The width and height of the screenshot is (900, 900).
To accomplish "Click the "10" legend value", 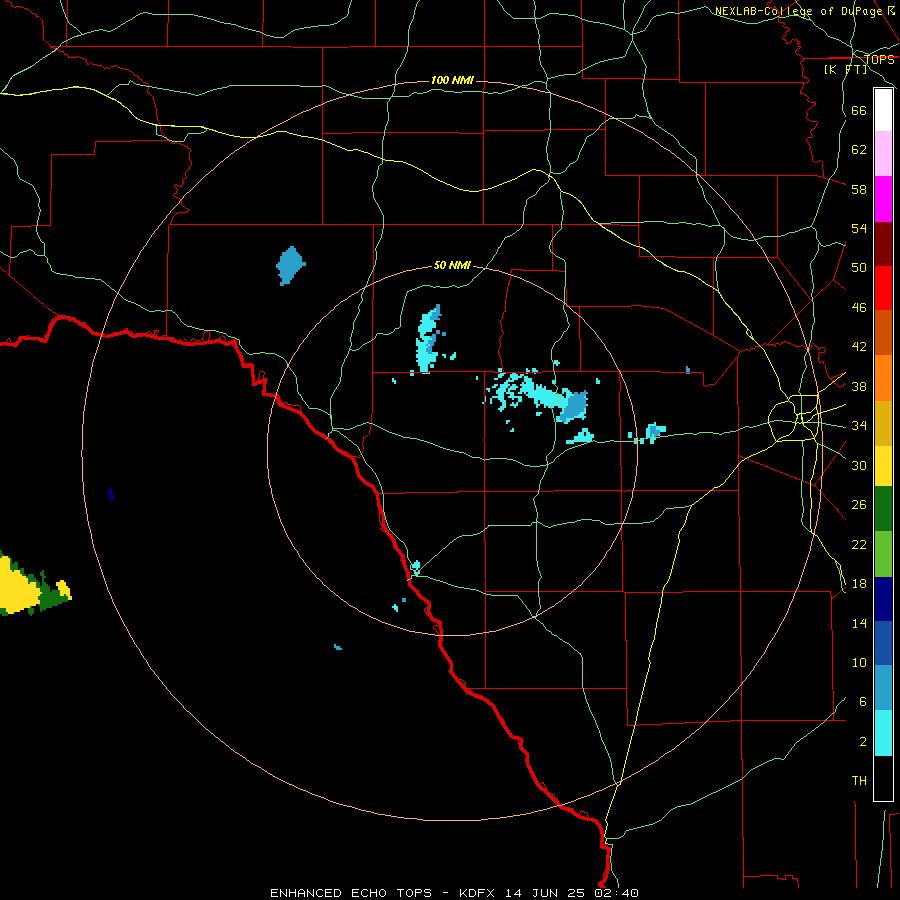I will coord(859,663).
